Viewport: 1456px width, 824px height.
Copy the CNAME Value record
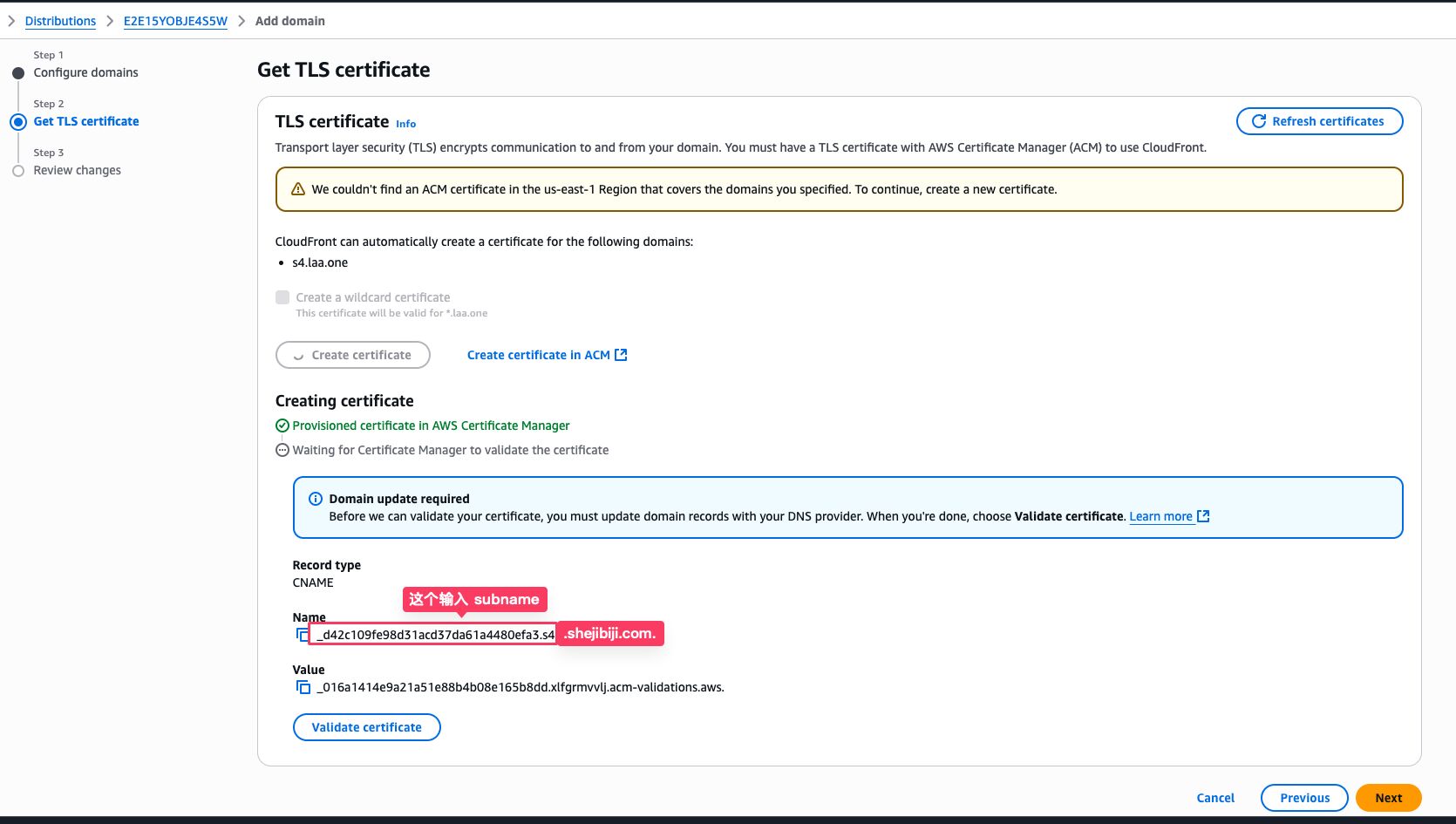pos(303,687)
